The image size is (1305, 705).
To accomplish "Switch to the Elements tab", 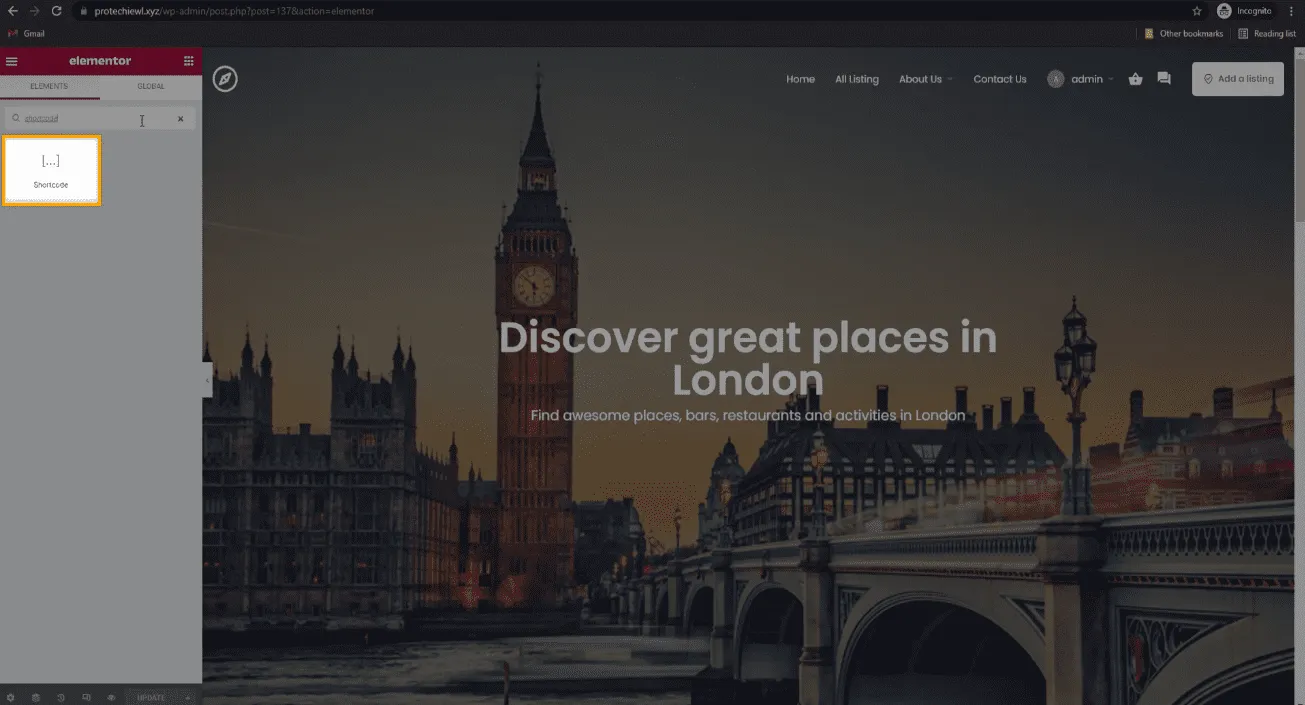I will pyautogui.click(x=49, y=87).
